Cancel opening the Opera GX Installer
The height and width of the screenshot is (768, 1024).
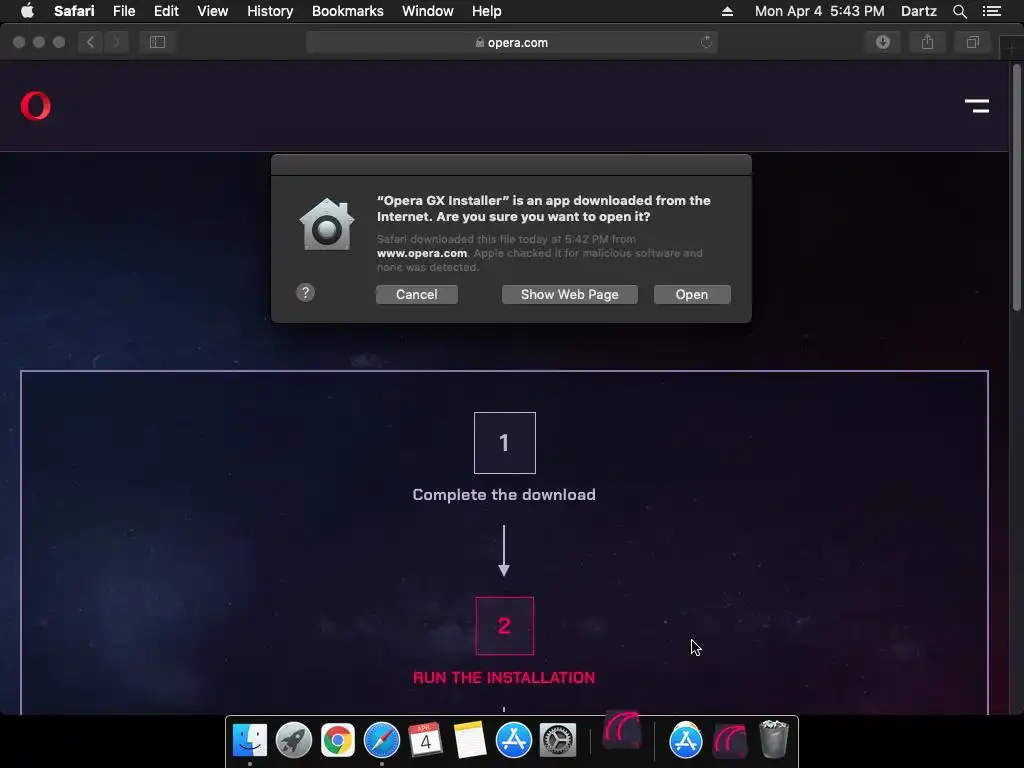(x=417, y=295)
